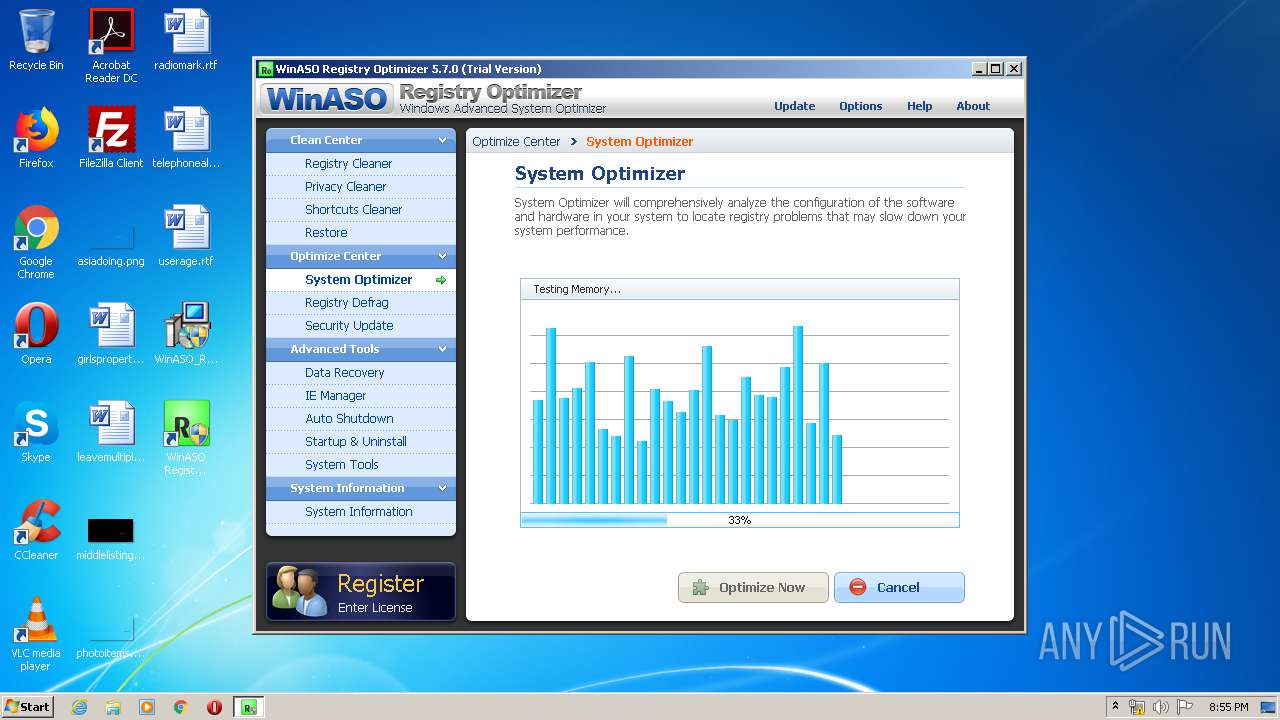
Task: Open FileZilla Client shortcut
Action: click(111, 138)
